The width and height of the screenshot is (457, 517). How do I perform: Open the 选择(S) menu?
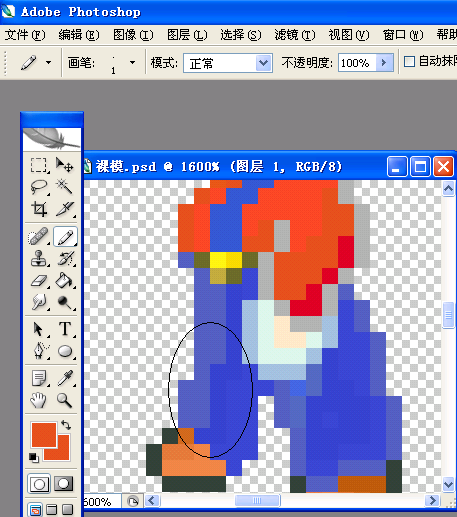coord(241,35)
